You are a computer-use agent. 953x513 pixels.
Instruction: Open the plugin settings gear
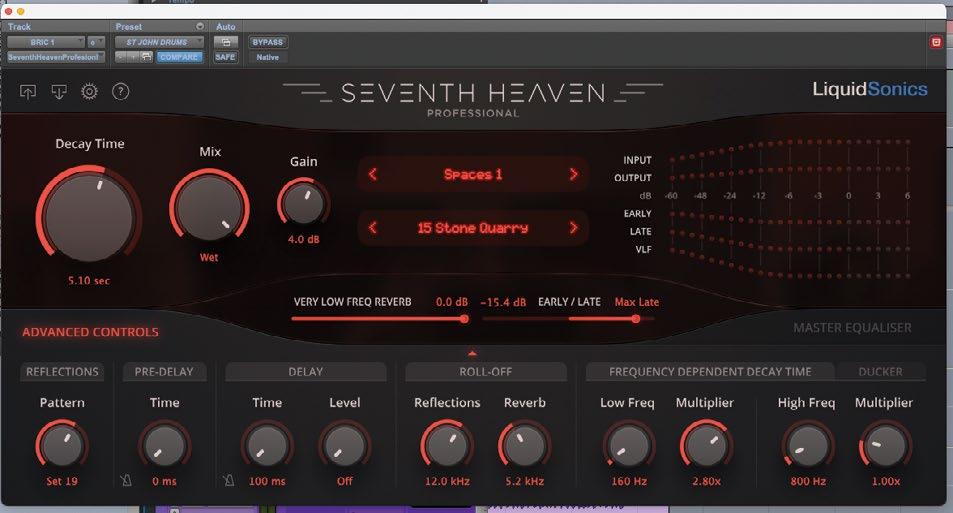click(x=89, y=92)
